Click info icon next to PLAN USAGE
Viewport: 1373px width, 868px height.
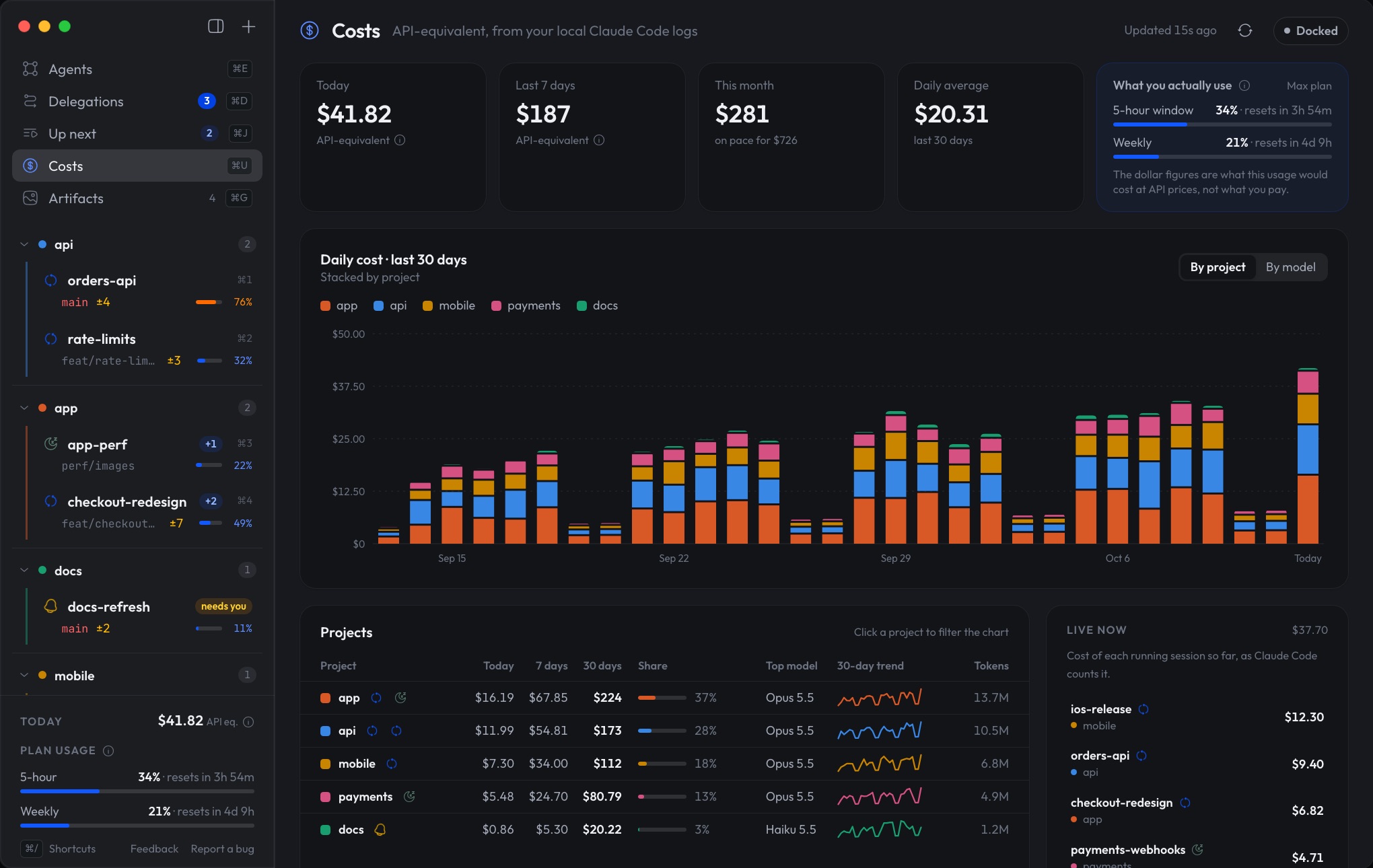tap(108, 750)
